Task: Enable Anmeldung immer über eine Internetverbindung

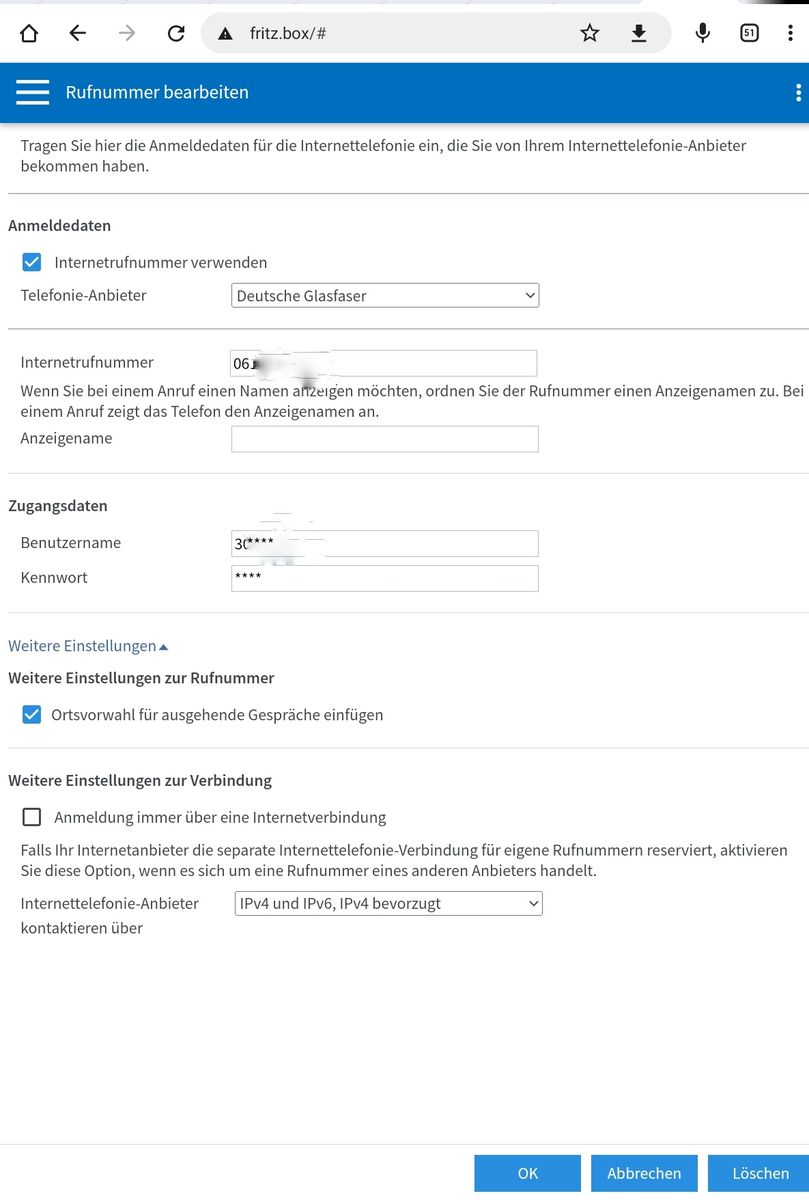Action: (32, 817)
